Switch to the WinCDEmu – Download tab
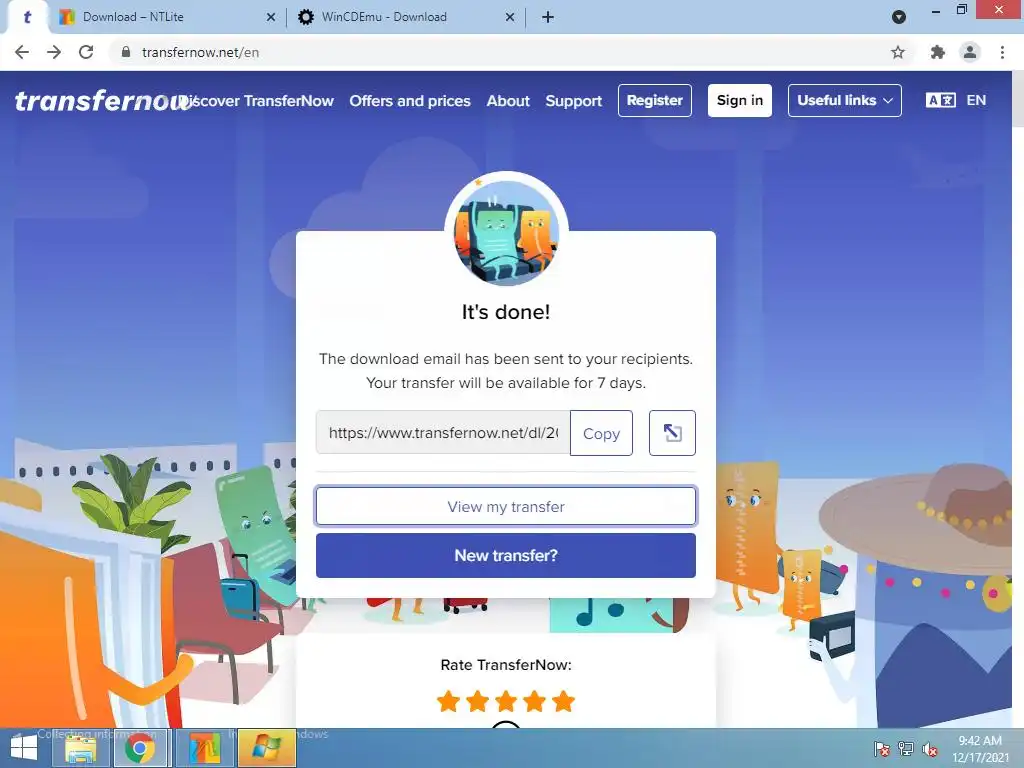 coord(405,17)
